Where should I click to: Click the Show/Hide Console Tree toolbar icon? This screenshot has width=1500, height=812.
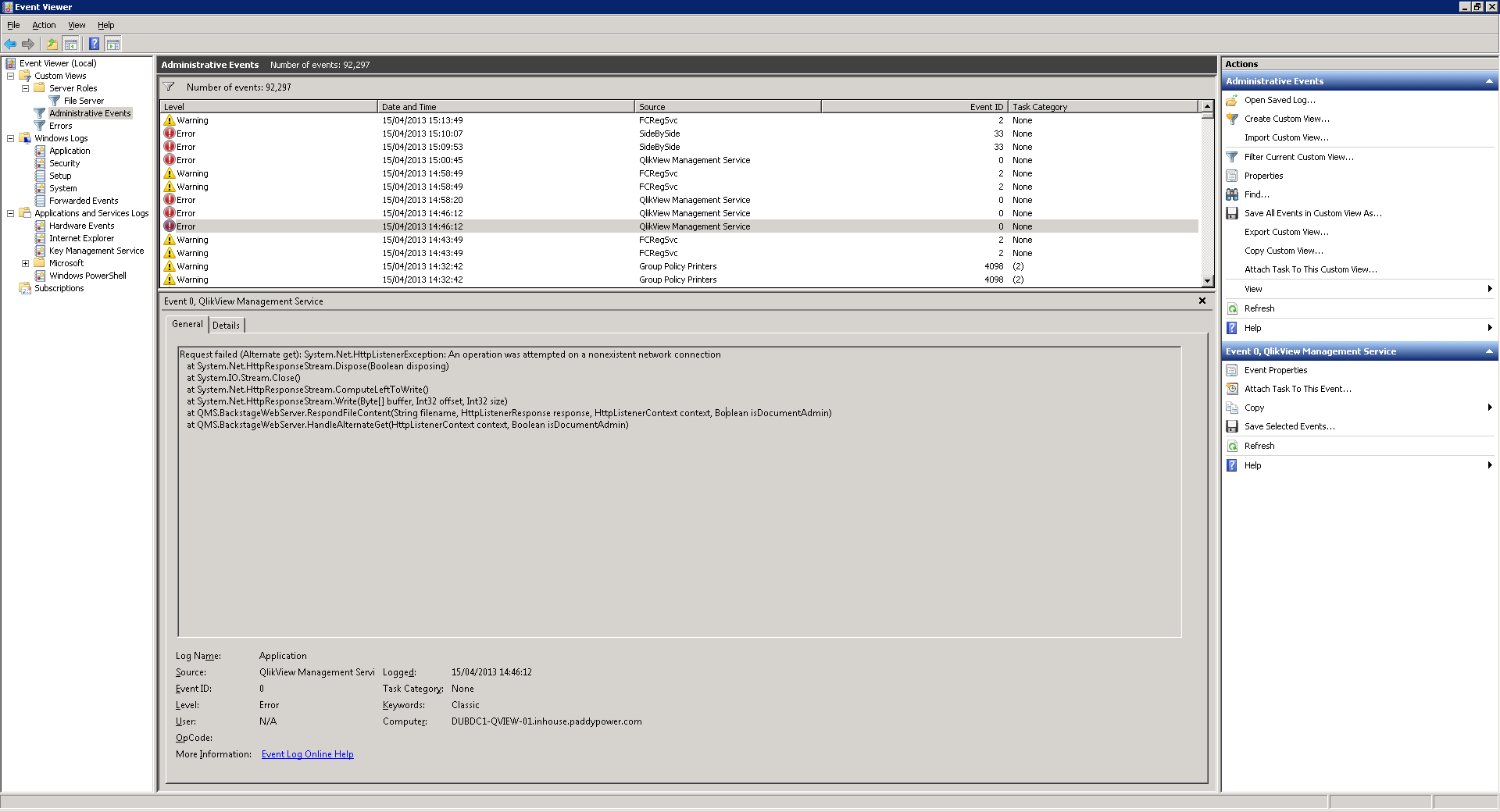70,44
